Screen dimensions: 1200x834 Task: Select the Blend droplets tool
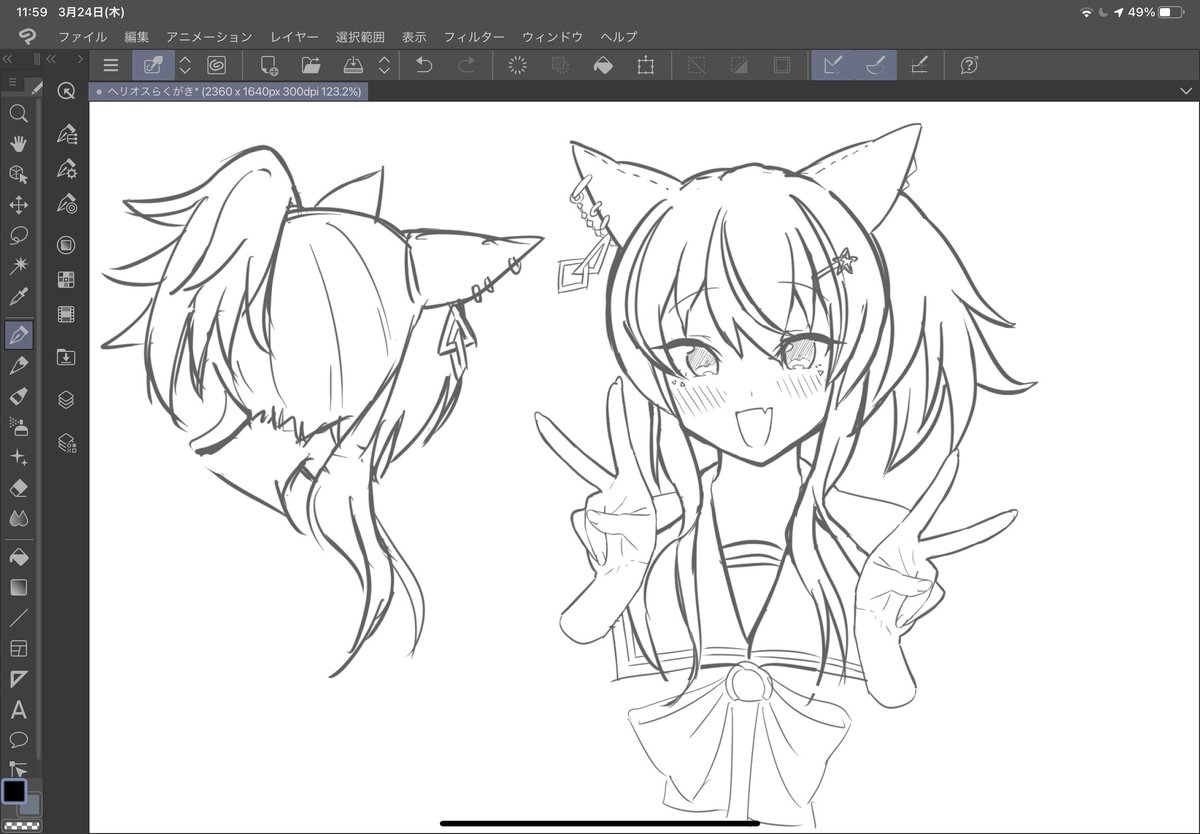click(18, 518)
